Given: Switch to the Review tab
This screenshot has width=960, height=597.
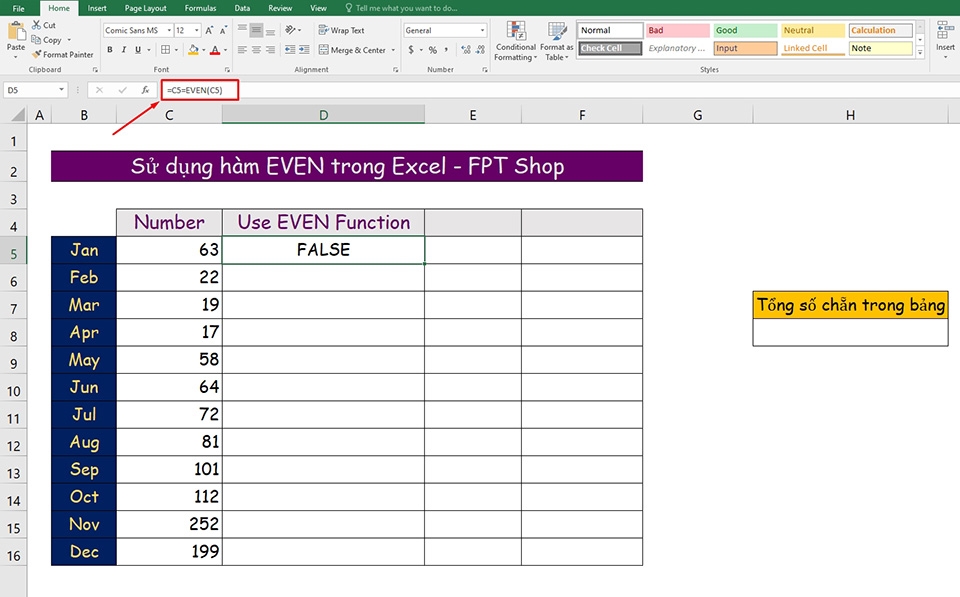Looking at the screenshot, I should click(280, 8).
